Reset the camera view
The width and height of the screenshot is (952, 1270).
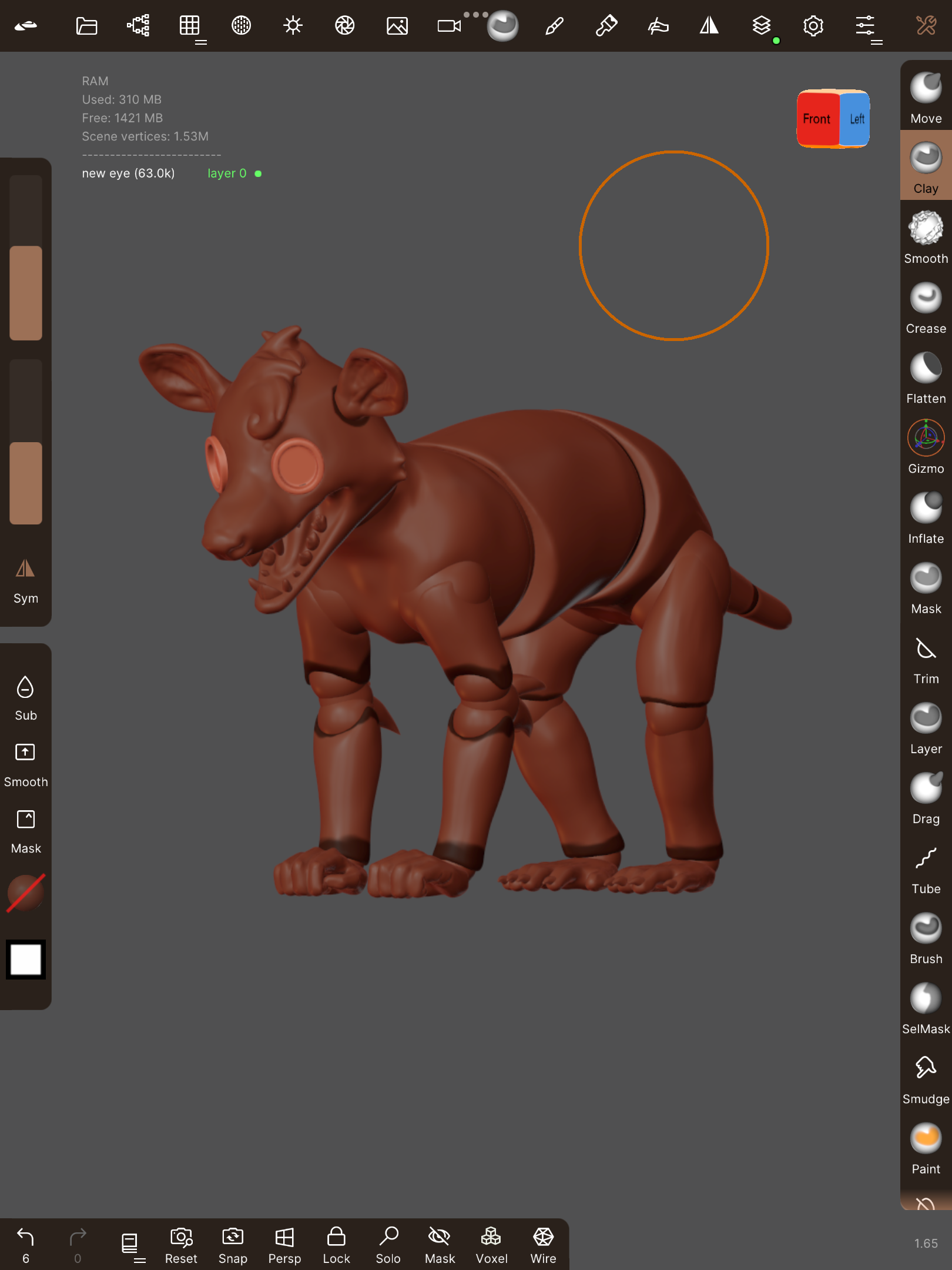click(181, 1245)
